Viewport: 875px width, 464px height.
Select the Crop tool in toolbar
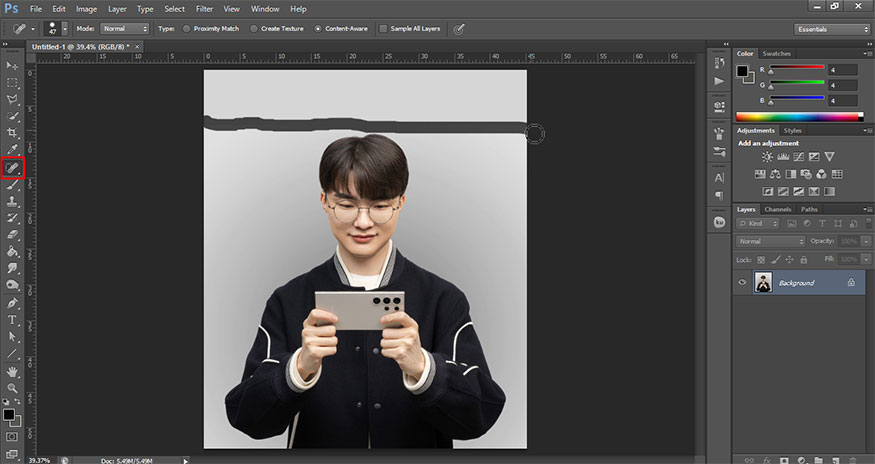(13, 133)
